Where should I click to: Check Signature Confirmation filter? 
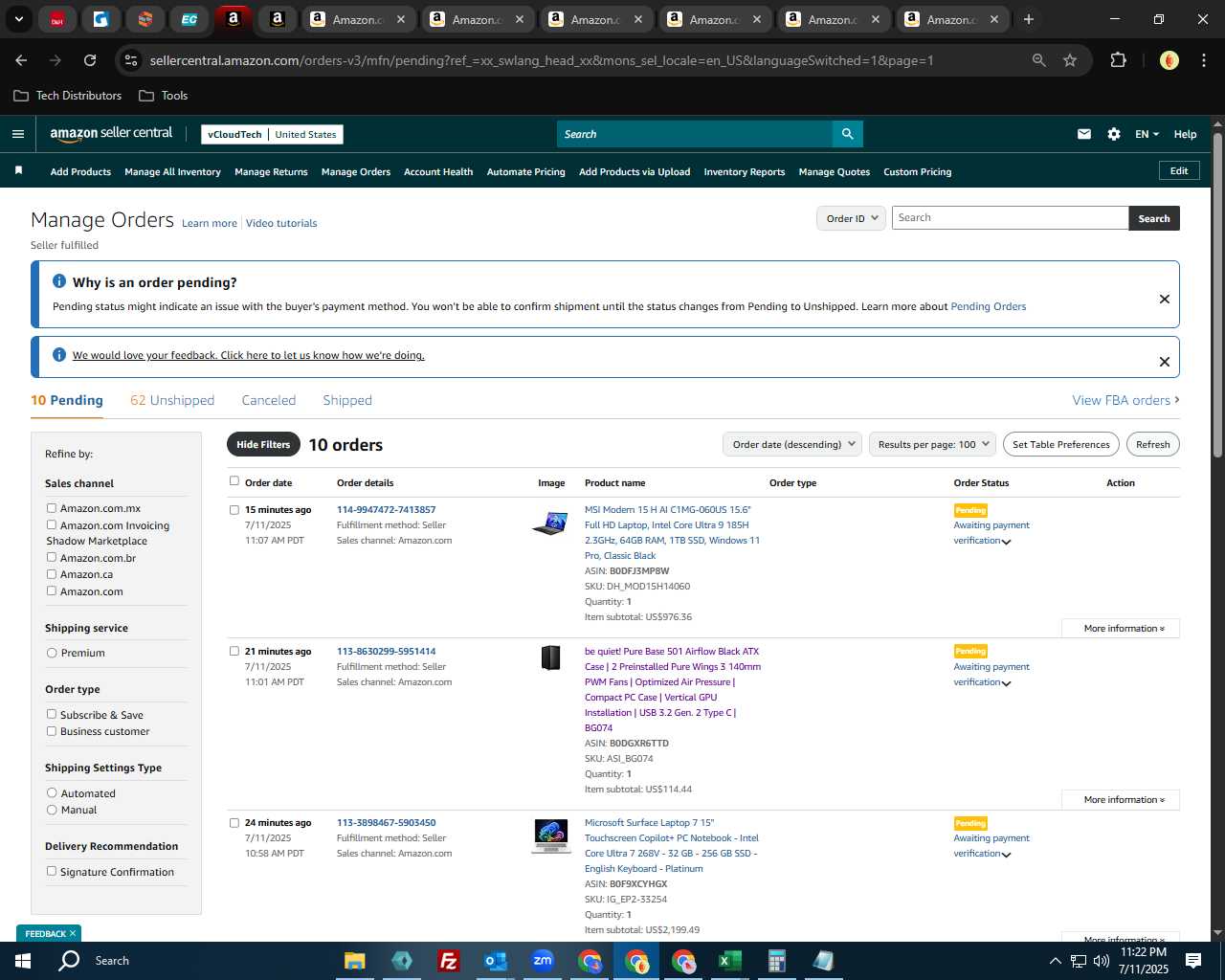coord(52,871)
